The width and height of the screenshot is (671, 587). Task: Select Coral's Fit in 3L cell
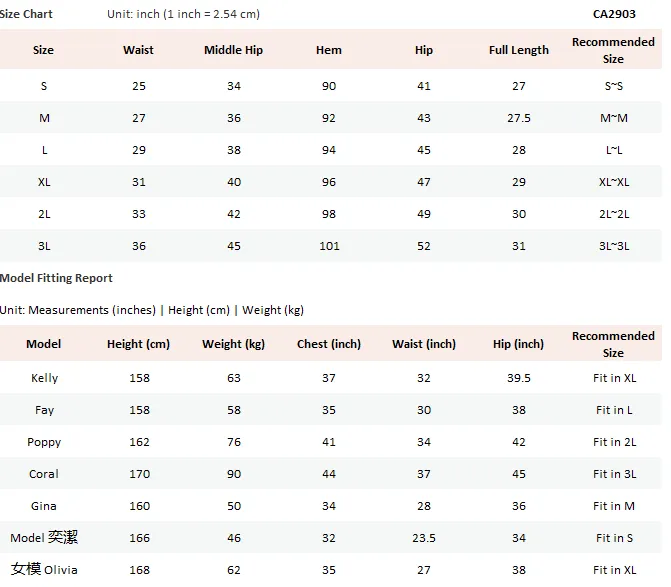(x=615, y=474)
